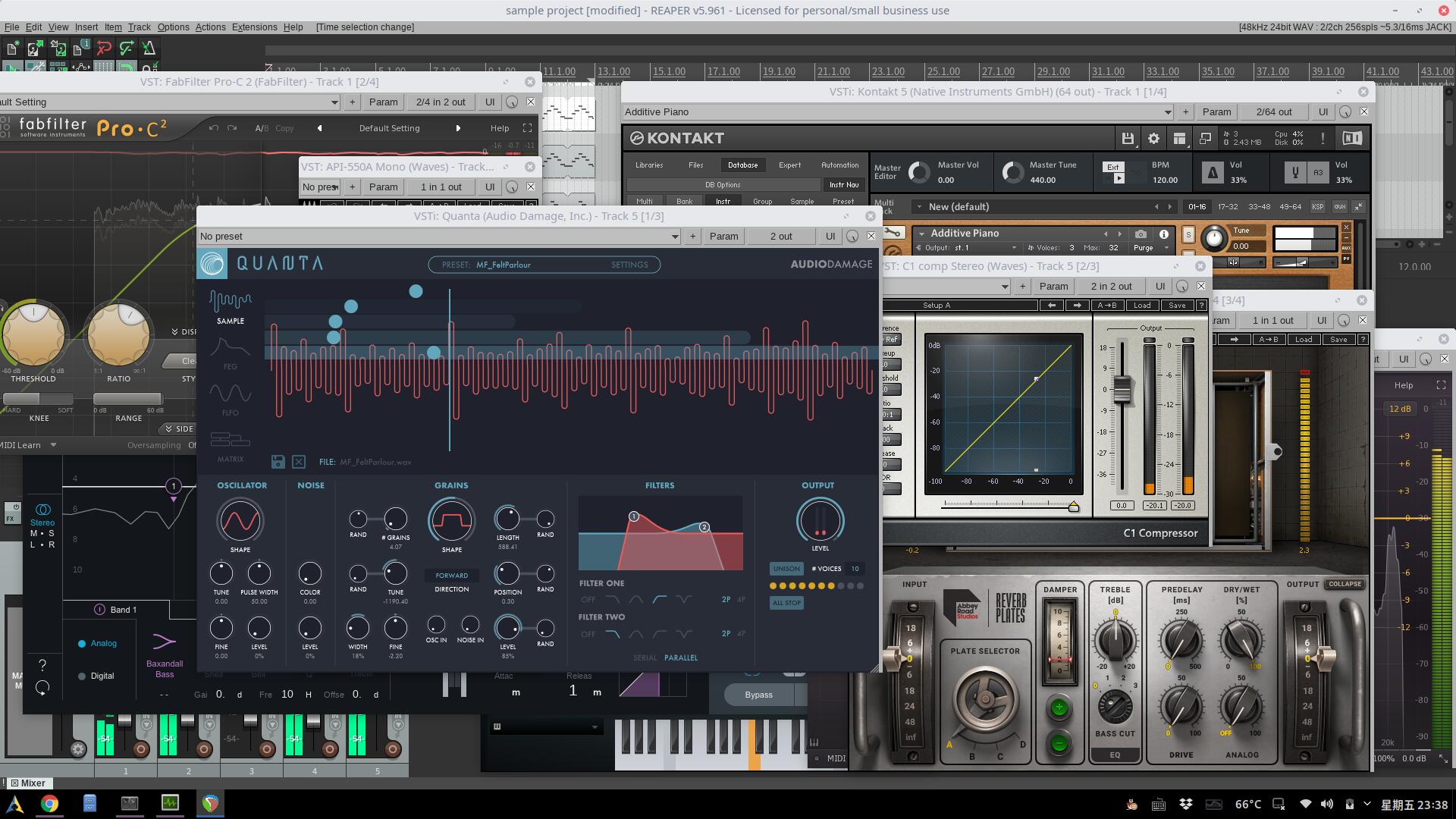The image size is (1456, 819).
Task: Click Param button in Quanta window
Action: coord(723,237)
